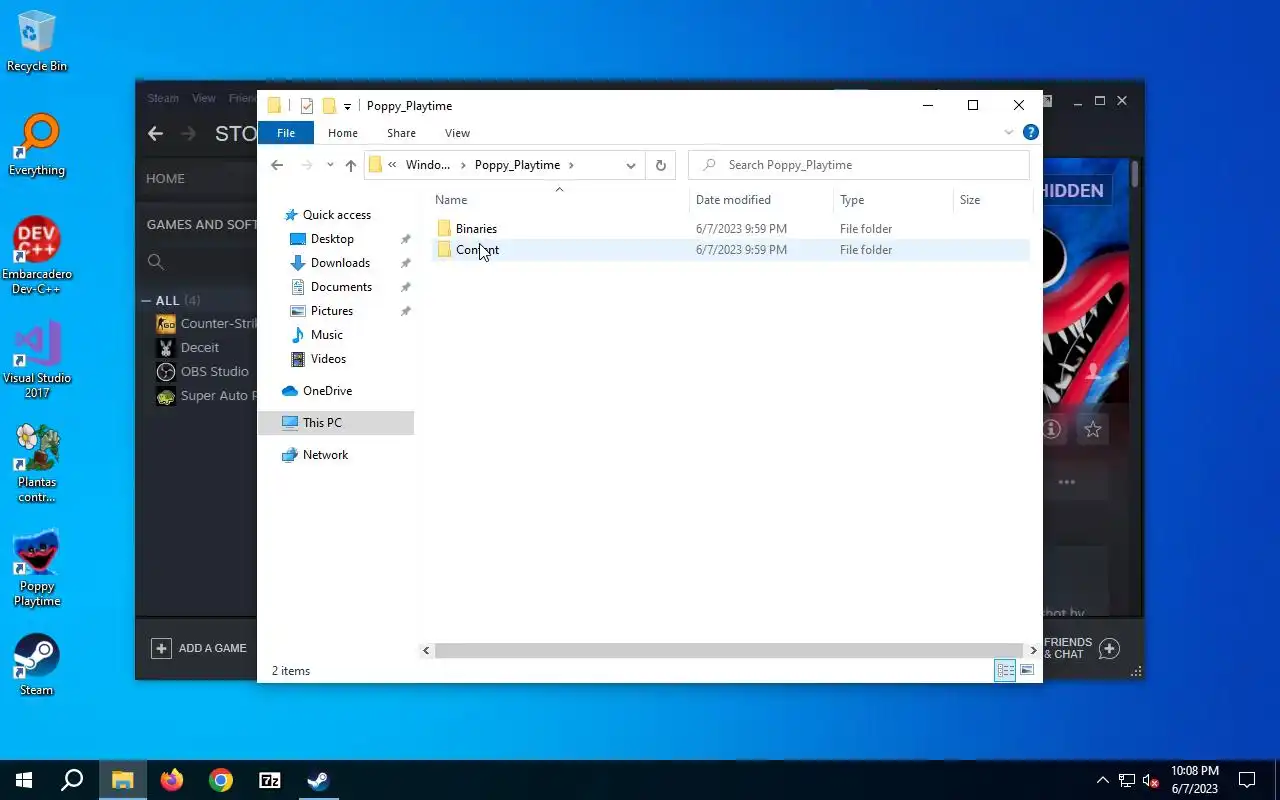Switch to Steam via taskbar icon
This screenshot has width=1280, height=800.
coord(319,780)
